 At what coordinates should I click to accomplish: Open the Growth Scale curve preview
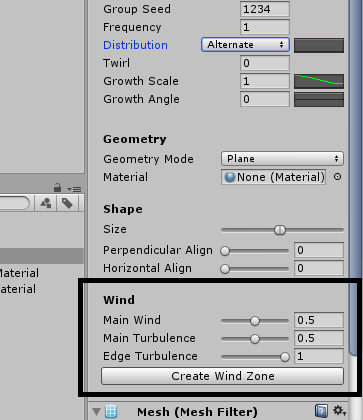tap(319, 81)
